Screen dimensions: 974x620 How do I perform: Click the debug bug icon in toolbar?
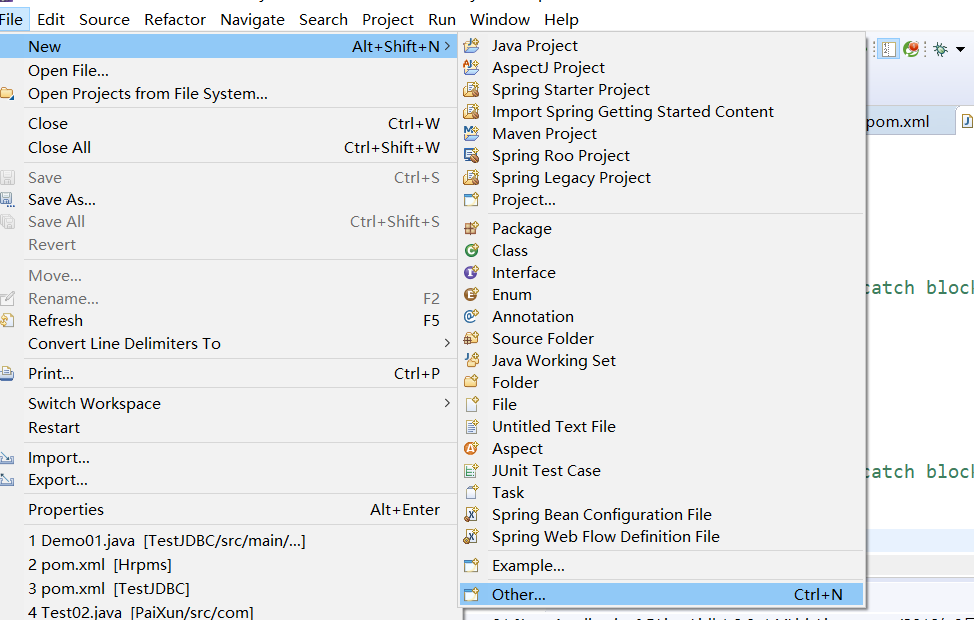click(x=940, y=49)
